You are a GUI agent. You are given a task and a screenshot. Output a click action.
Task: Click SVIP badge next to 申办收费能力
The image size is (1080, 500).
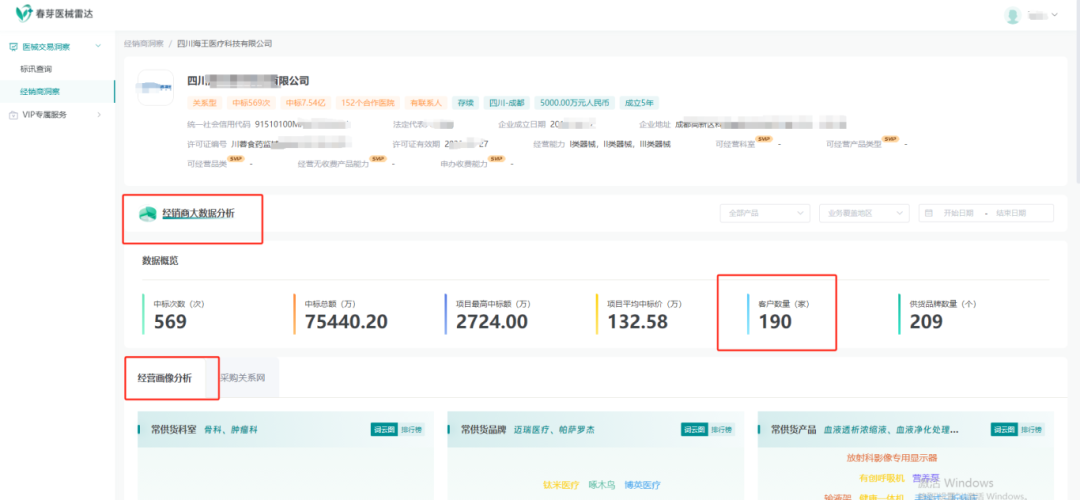click(497, 159)
